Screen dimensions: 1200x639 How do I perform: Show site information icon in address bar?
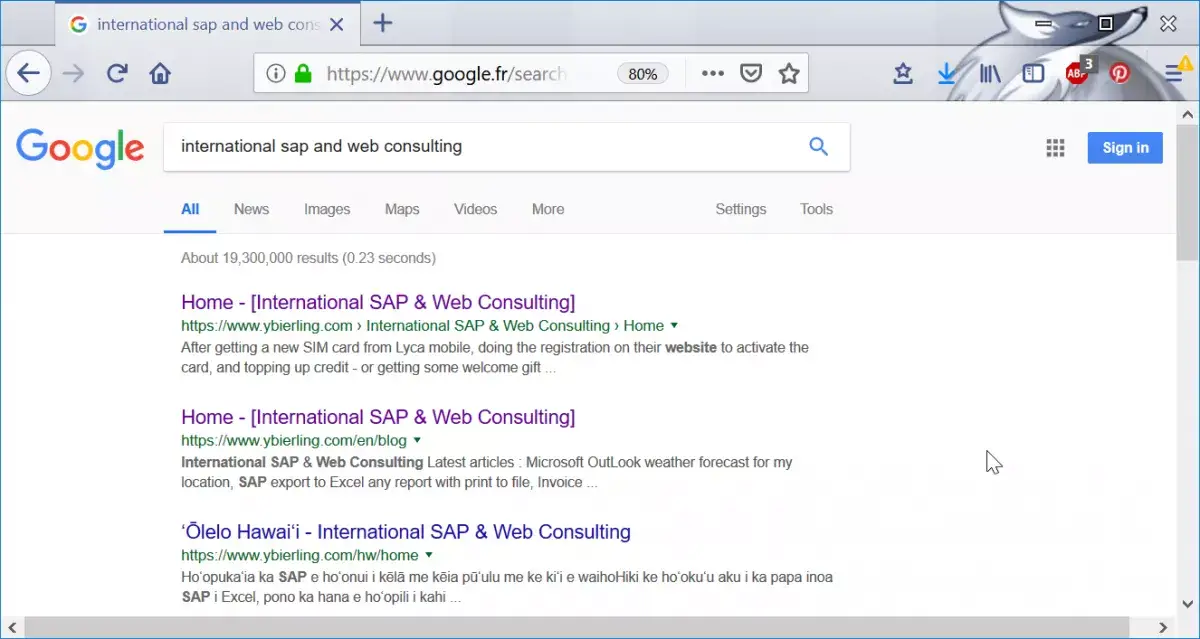click(276, 73)
